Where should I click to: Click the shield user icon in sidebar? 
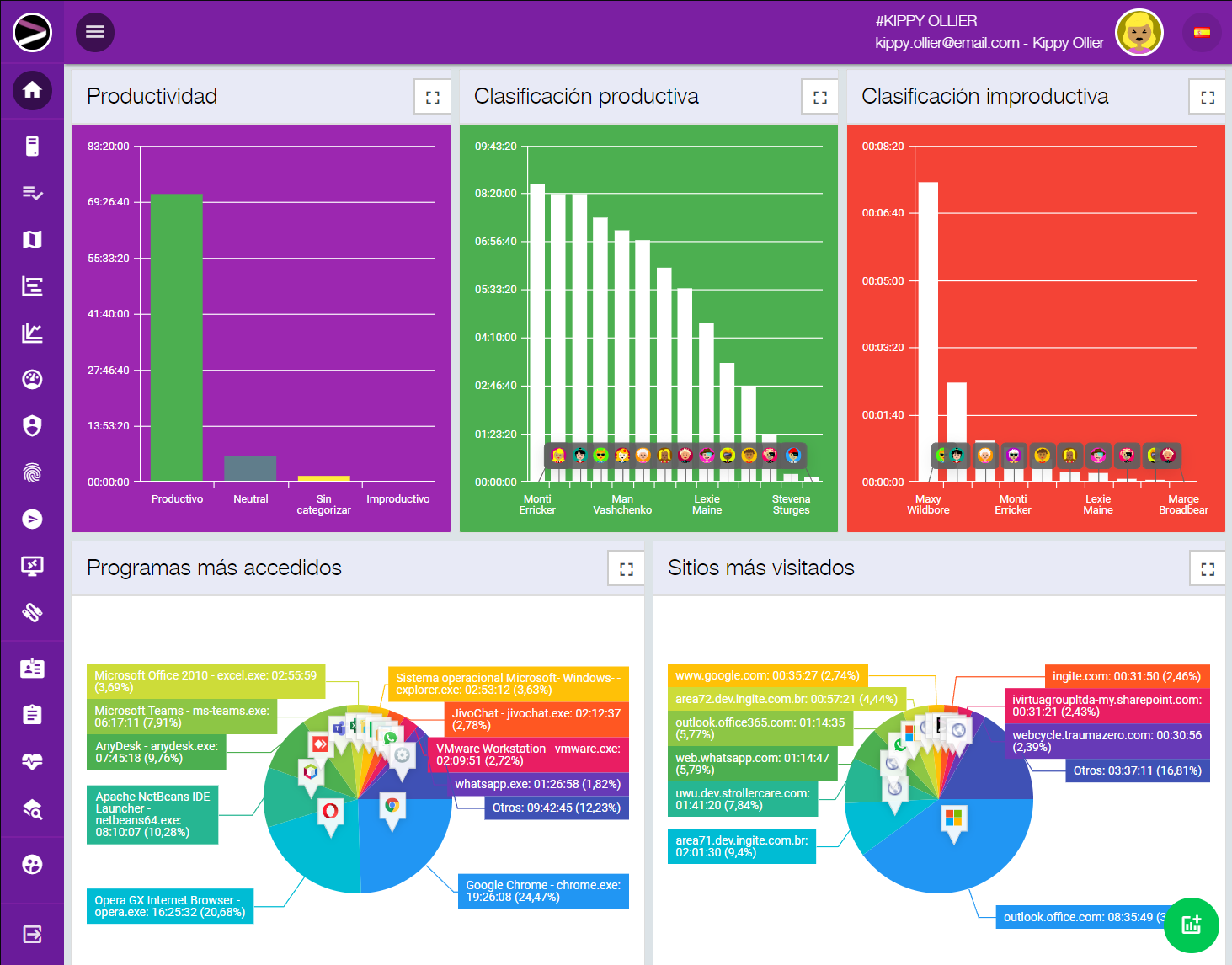(32, 426)
